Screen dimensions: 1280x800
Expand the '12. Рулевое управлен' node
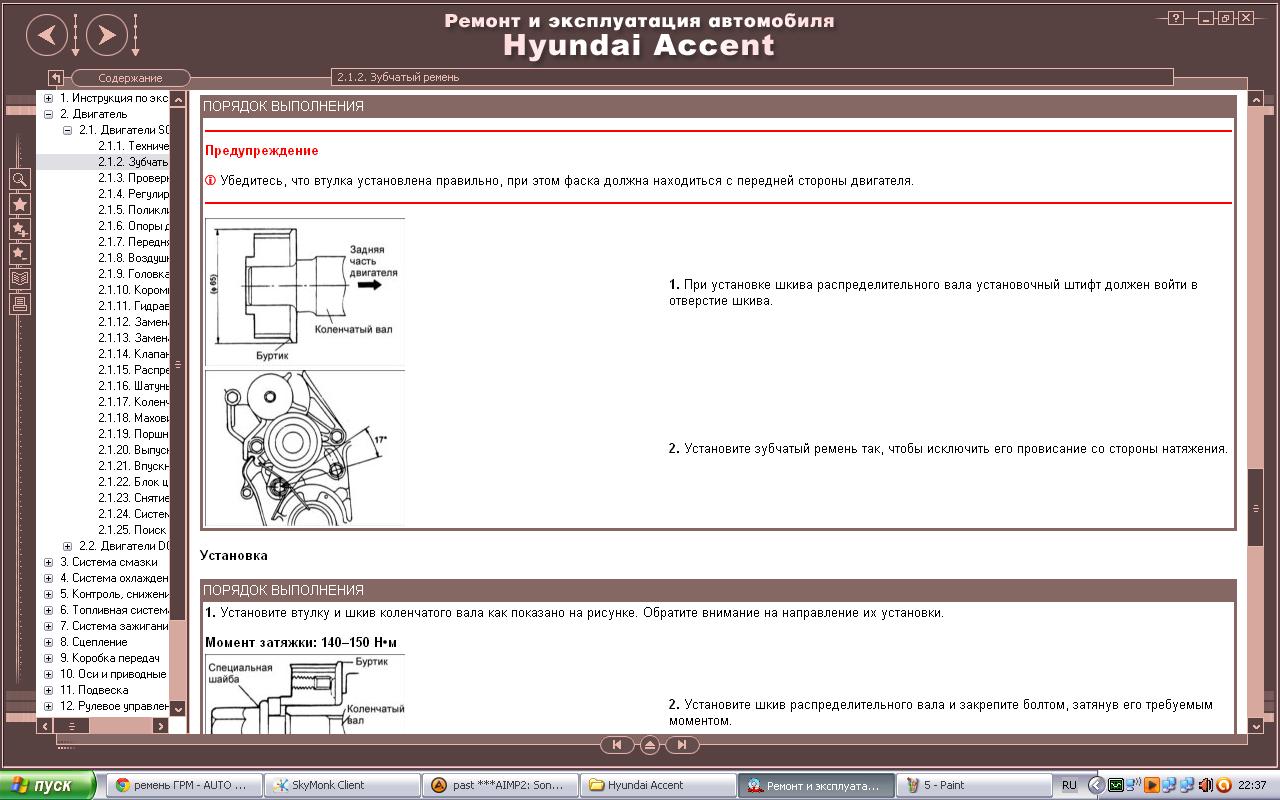[49, 706]
